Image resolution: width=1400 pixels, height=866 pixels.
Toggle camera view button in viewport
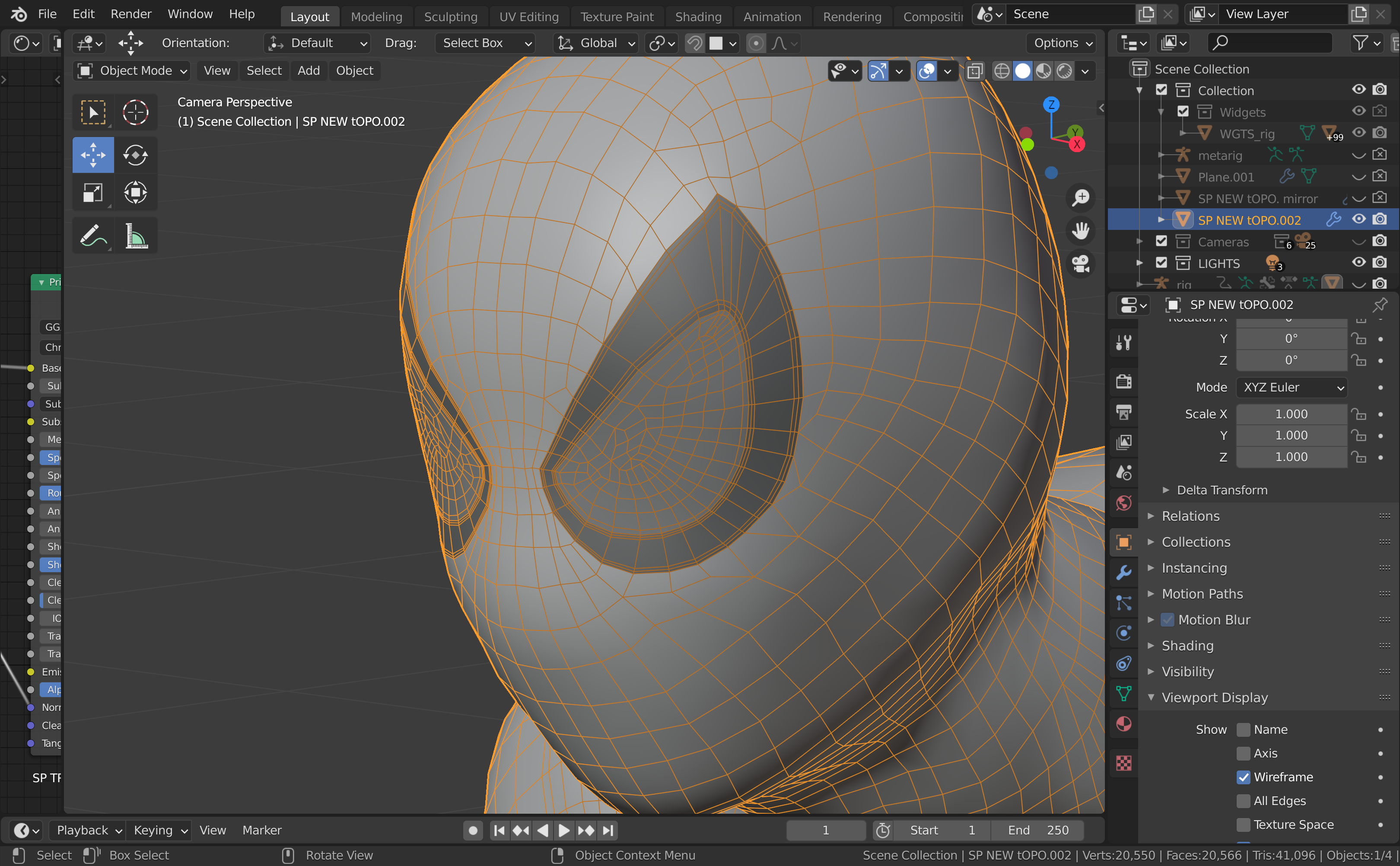pos(1081,264)
